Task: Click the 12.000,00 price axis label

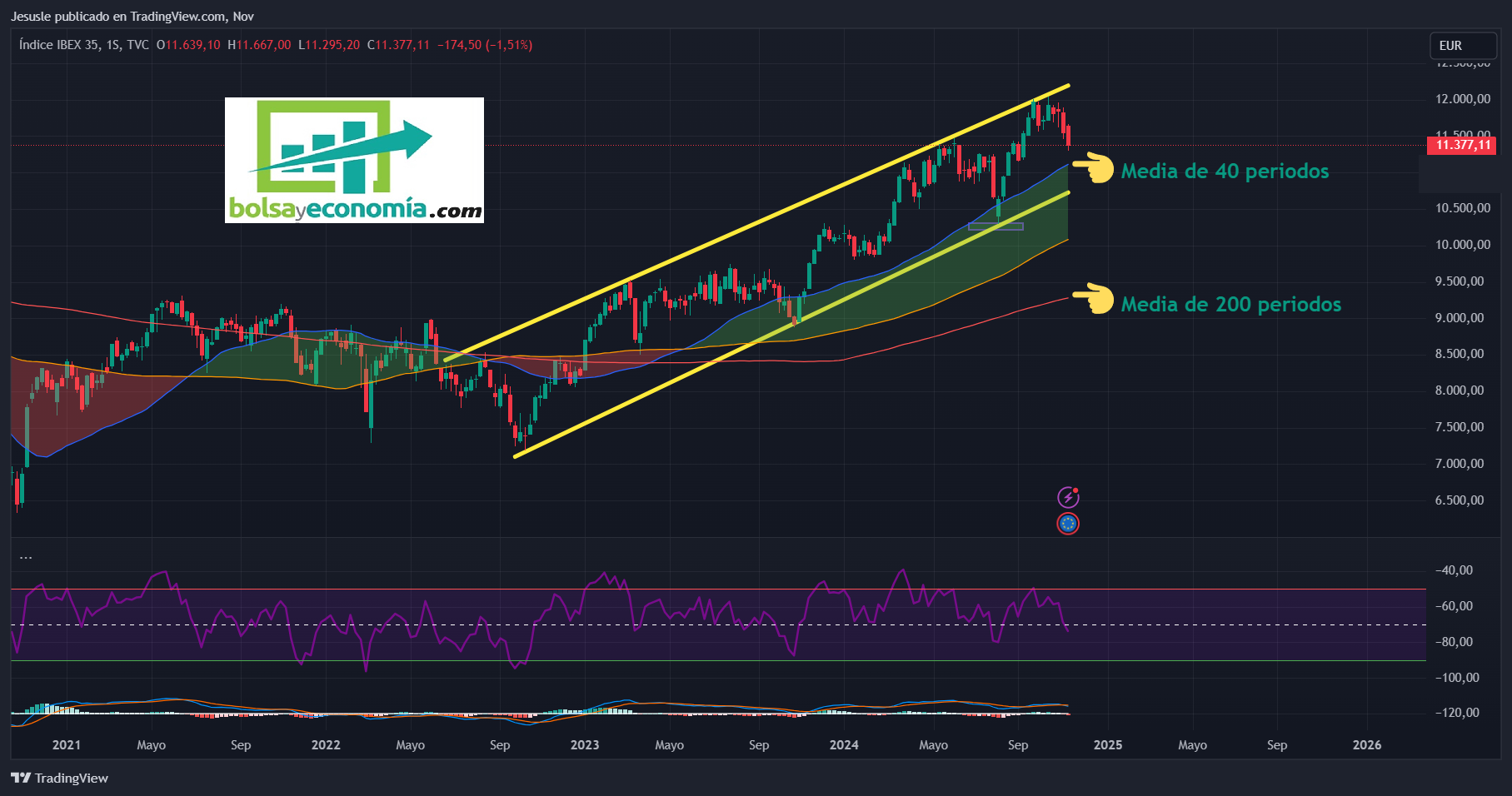Action: tap(1463, 99)
